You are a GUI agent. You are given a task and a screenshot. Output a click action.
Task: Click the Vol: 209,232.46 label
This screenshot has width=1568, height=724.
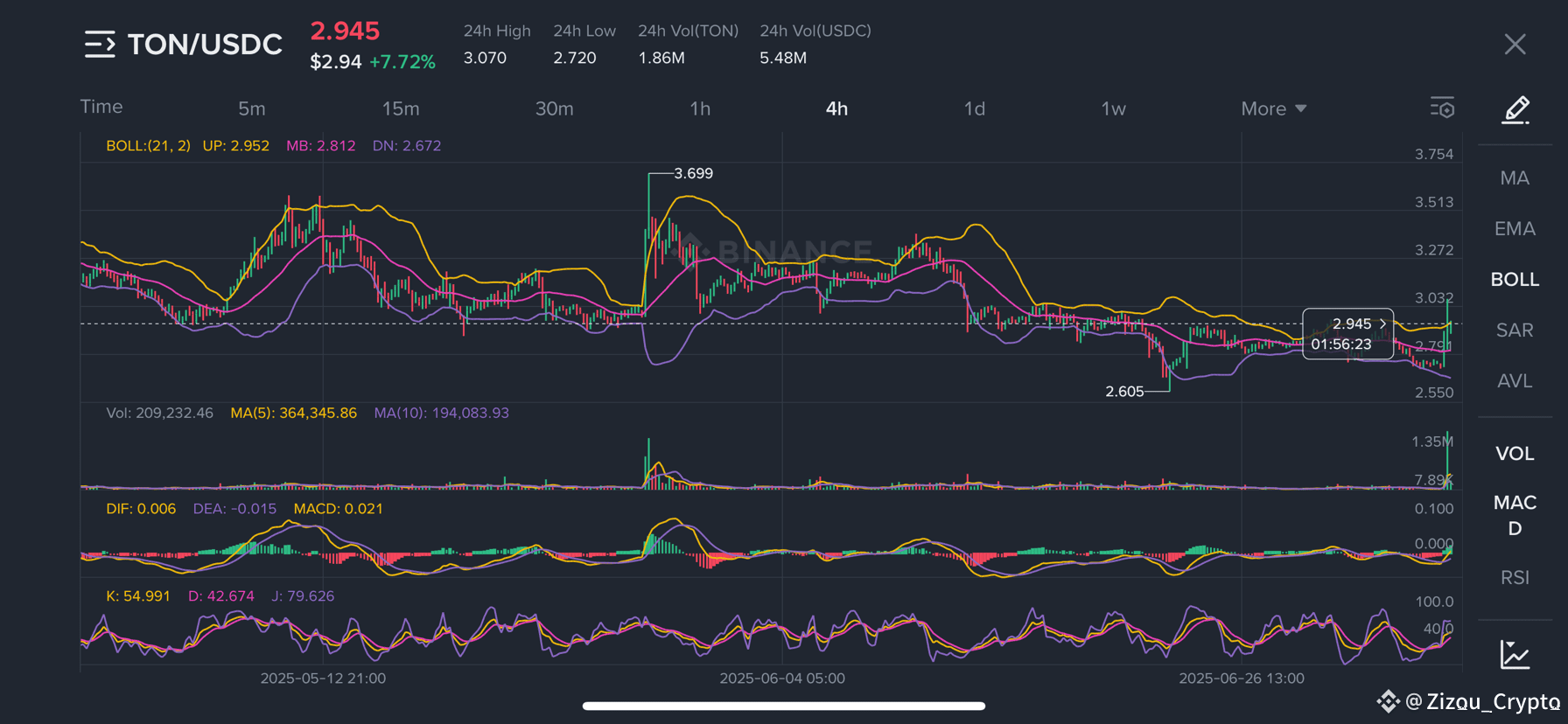159,413
